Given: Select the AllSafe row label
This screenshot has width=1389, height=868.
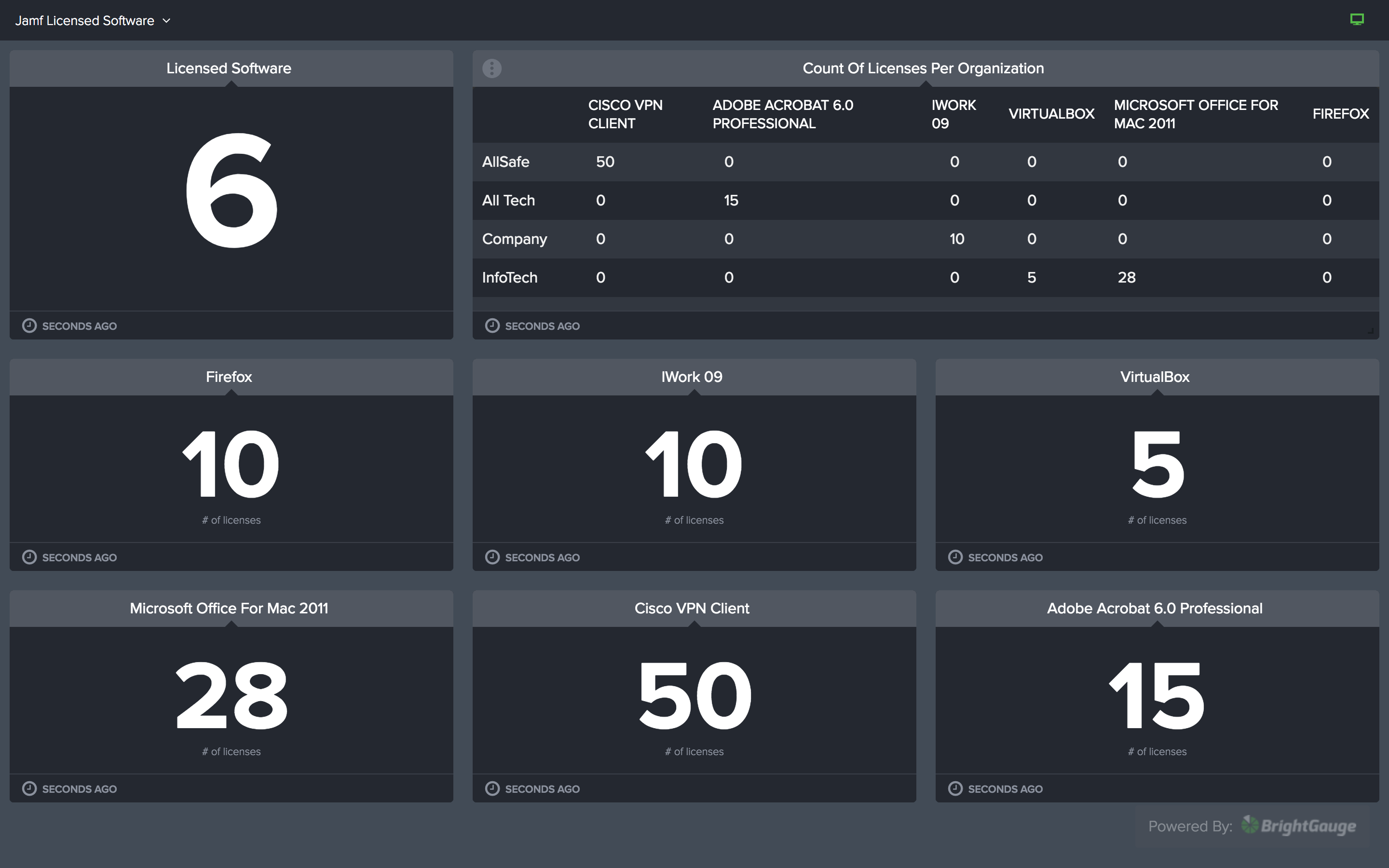Looking at the screenshot, I should 505,162.
